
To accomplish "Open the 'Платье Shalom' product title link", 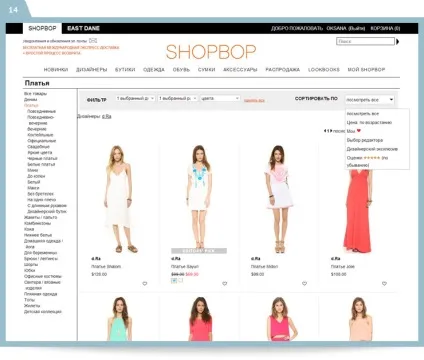I will [x=106, y=267].
